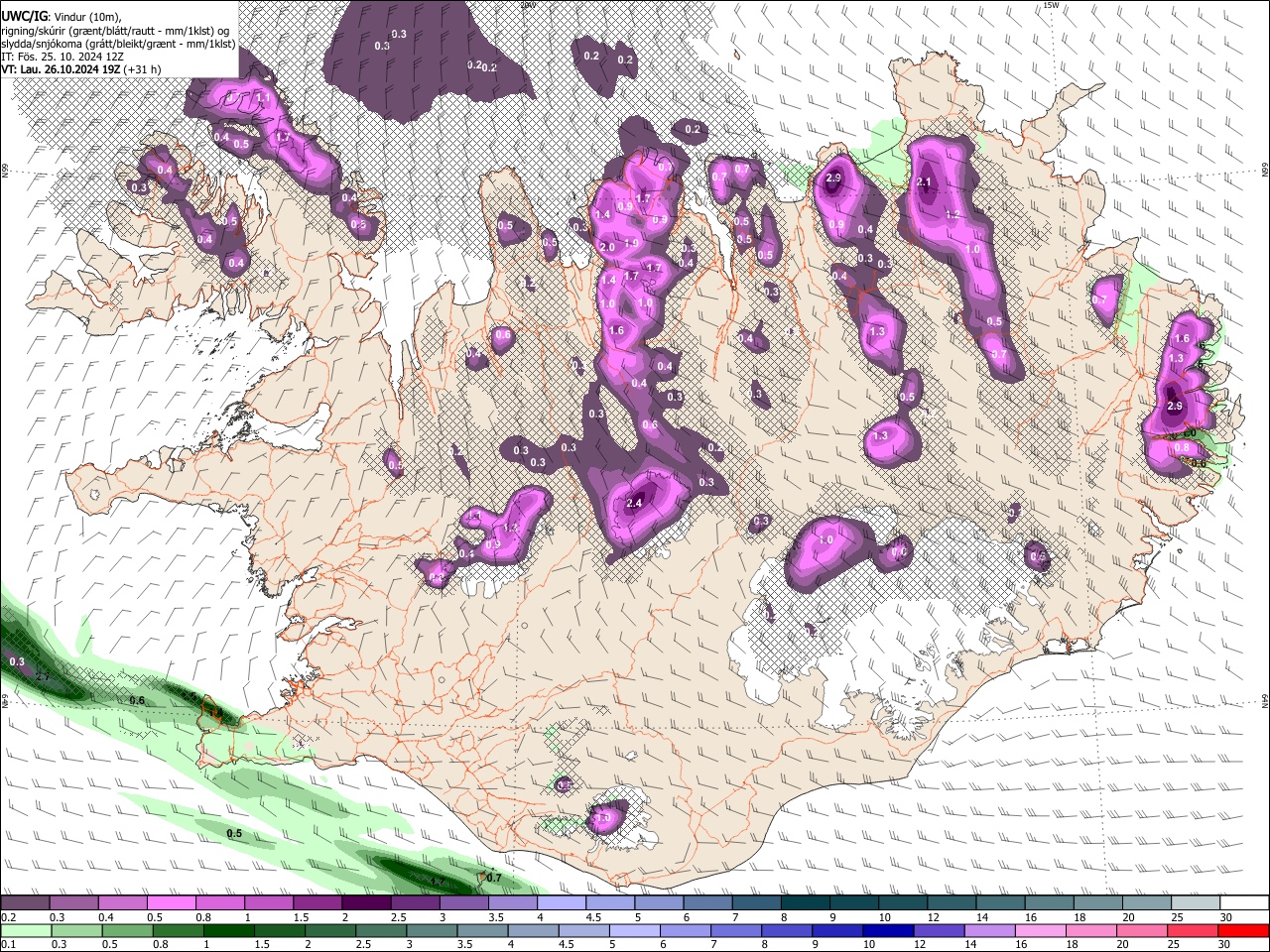Click the 2.4 snowfall value in central Iceland
Screen dimensions: 1270x952
coord(635,504)
